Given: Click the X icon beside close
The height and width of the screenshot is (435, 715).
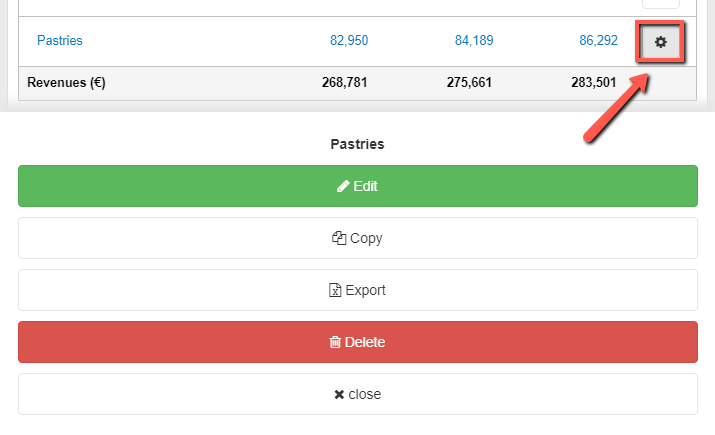Looking at the screenshot, I should (339, 394).
